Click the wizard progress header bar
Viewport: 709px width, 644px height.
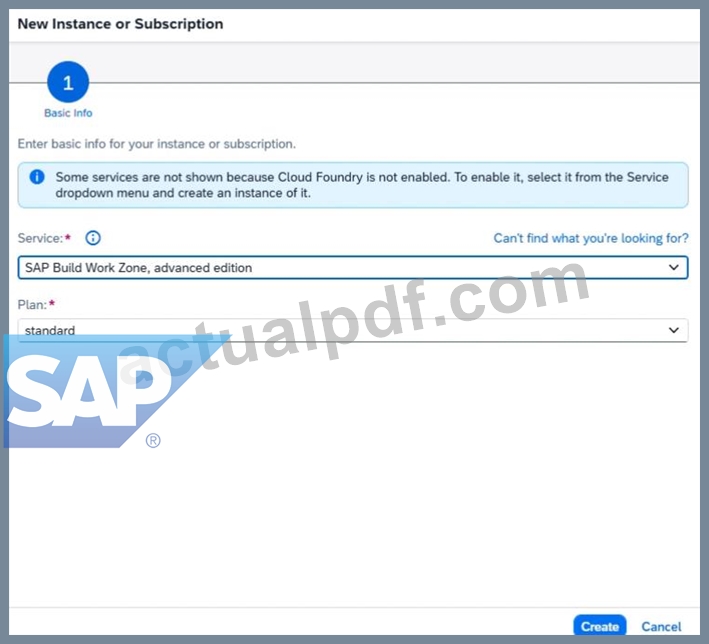tap(354, 62)
